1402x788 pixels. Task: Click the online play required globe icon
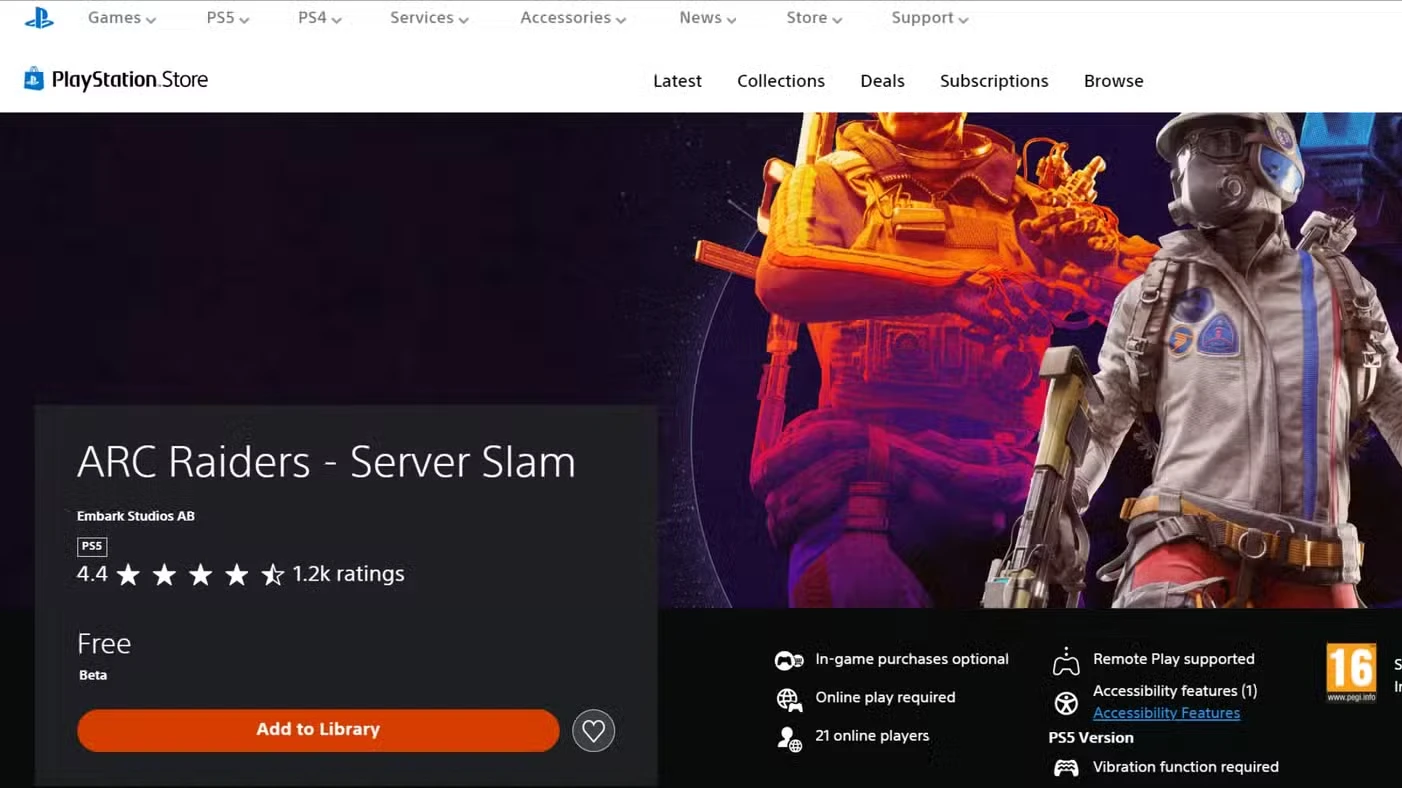pyautogui.click(x=789, y=699)
